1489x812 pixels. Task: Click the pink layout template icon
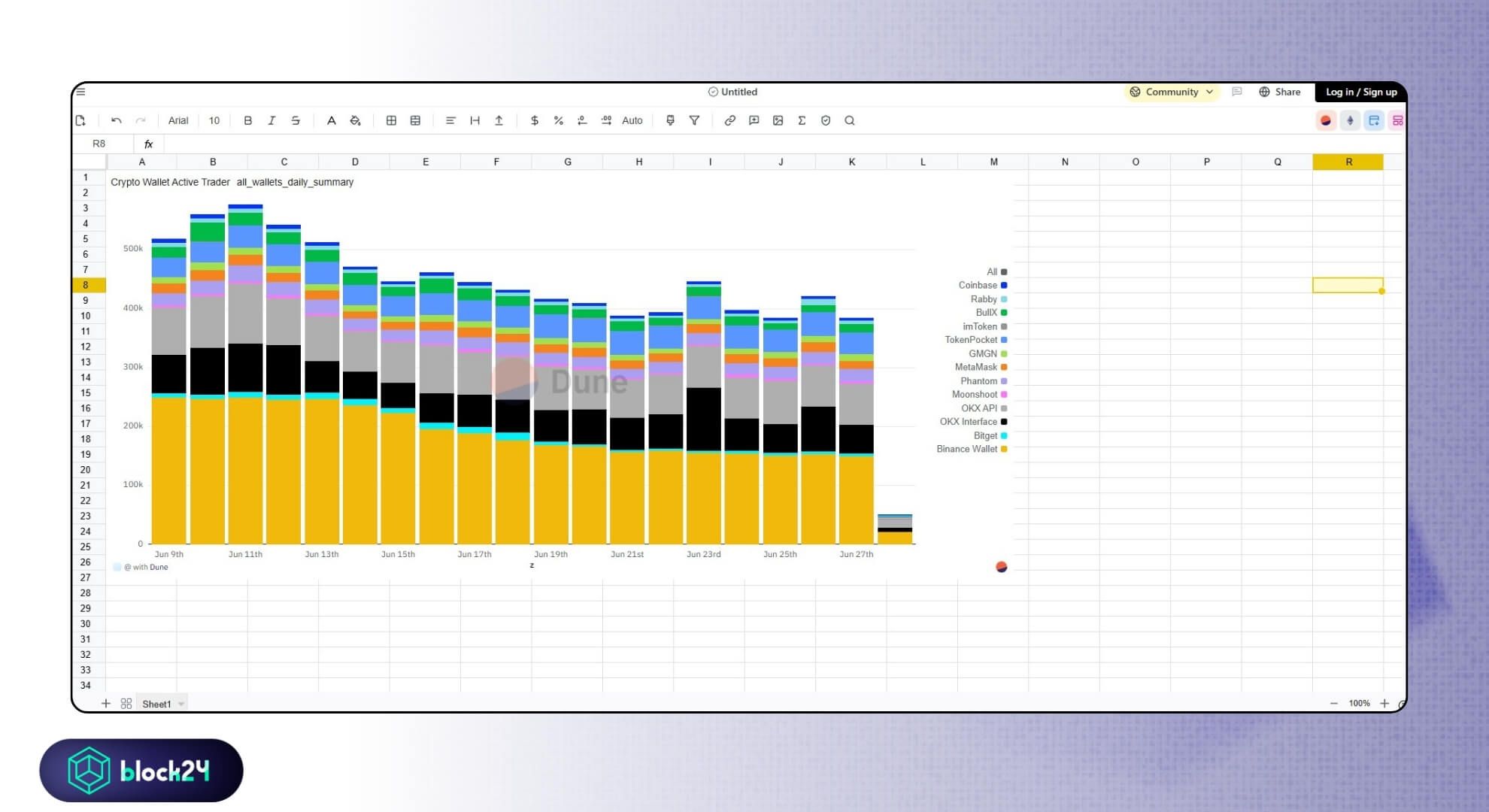click(1397, 120)
